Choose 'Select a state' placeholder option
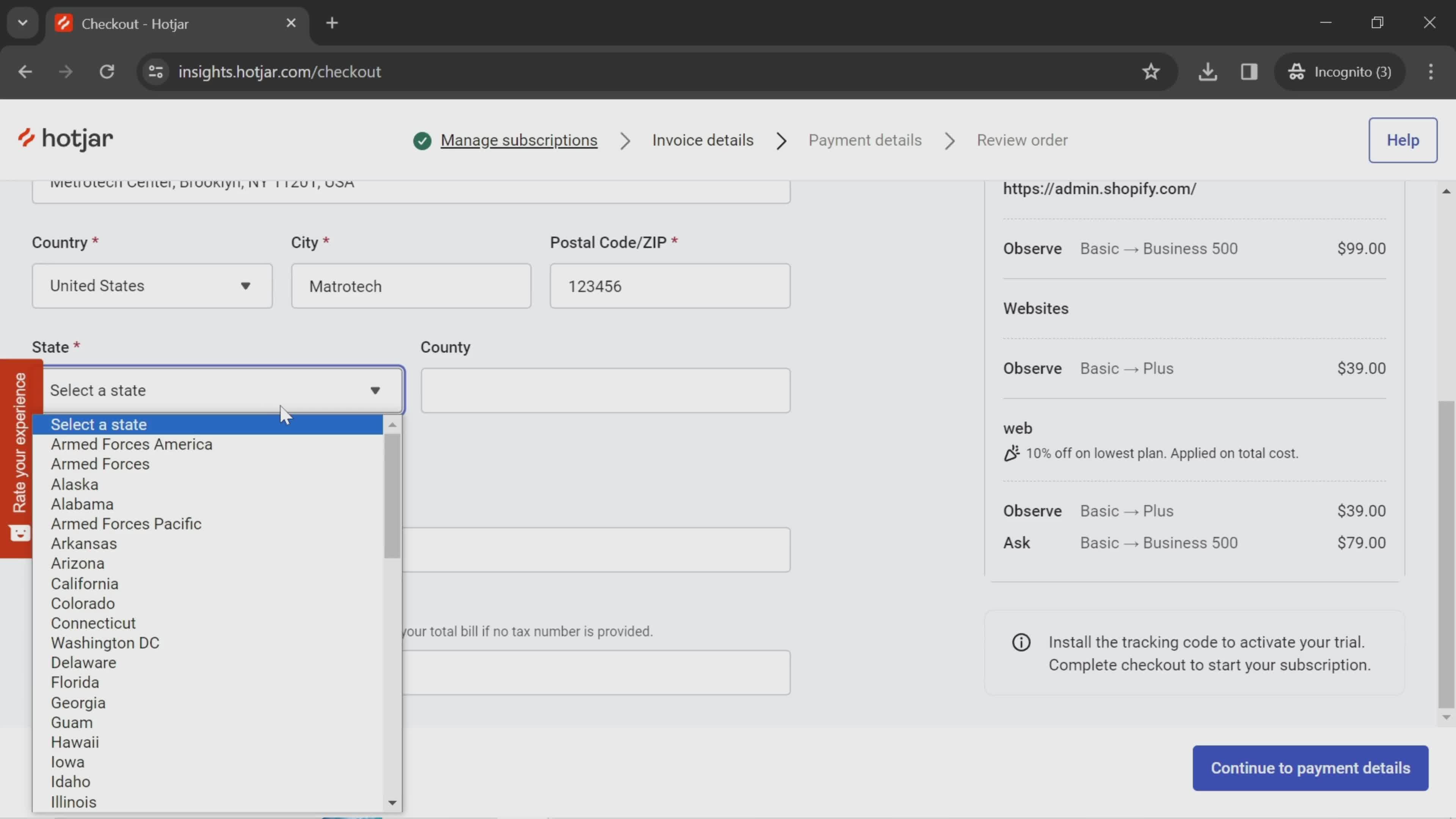The height and width of the screenshot is (819, 1456). [x=207, y=425]
